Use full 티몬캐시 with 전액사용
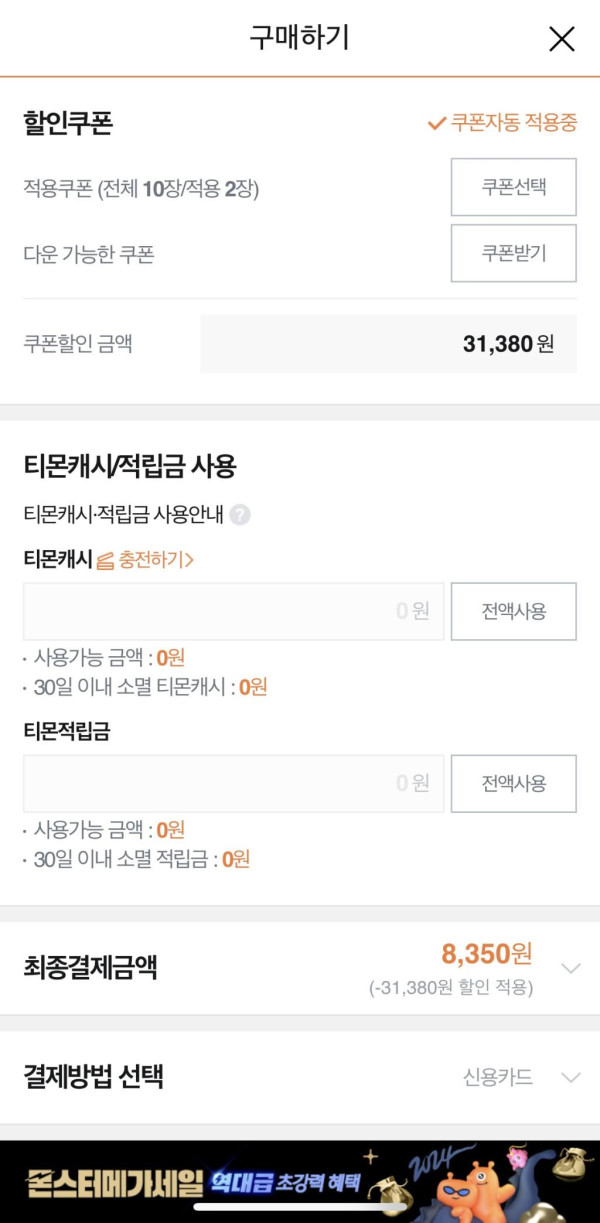The width and height of the screenshot is (600, 1223). point(513,611)
